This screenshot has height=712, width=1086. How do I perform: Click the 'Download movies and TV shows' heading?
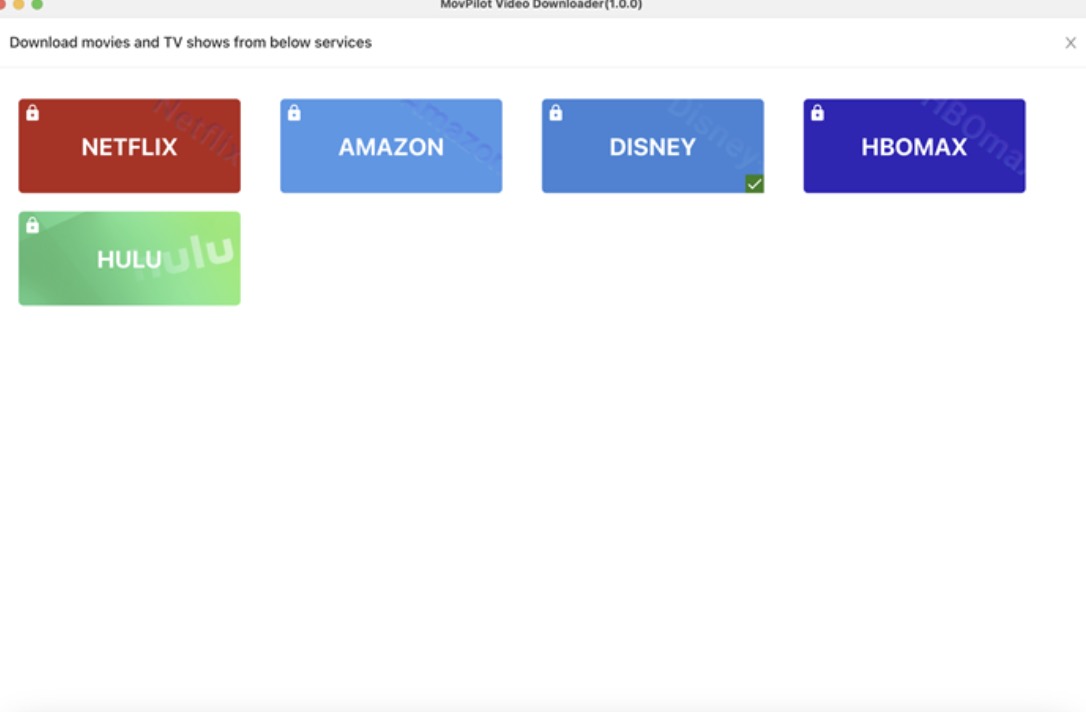(x=191, y=43)
